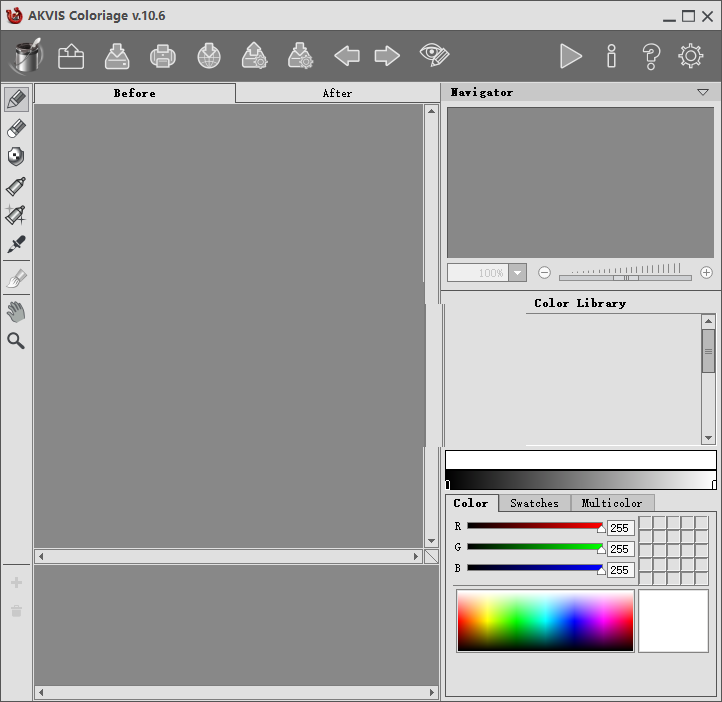Select the Pencil tool
The height and width of the screenshot is (702, 722).
pyautogui.click(x=16, y=100)
